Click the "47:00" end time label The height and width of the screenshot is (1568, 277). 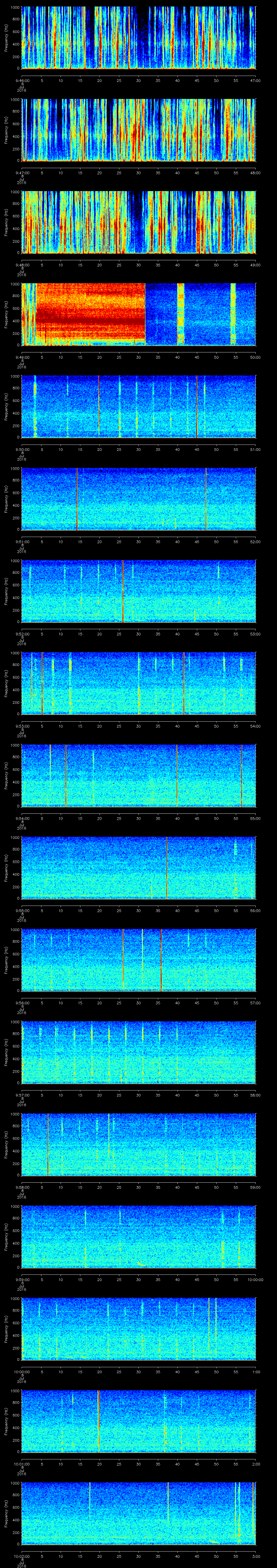255,80
